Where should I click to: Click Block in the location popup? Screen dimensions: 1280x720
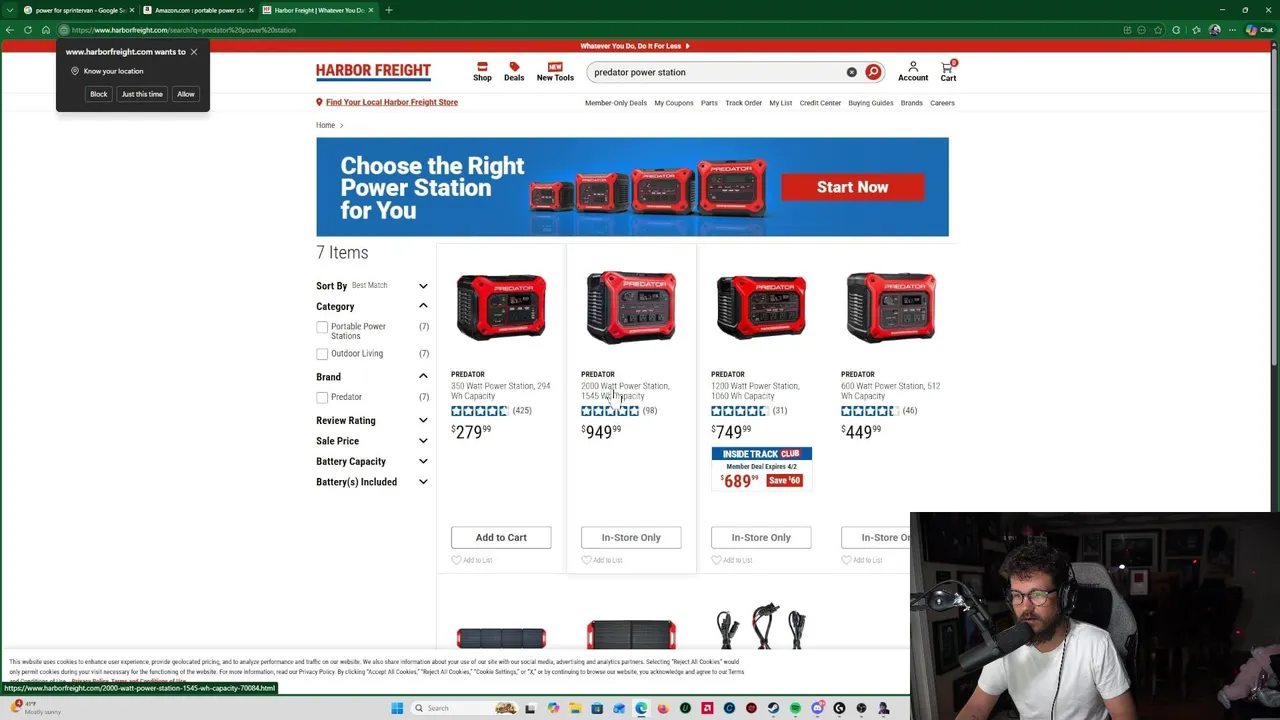pos(98,94)
